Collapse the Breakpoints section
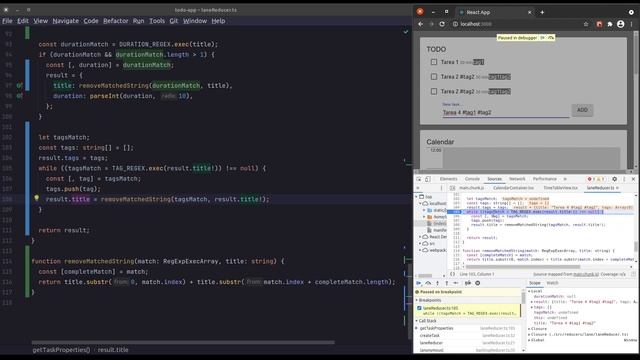This screenshot has width=640, height=360. [x=417, y=300]
